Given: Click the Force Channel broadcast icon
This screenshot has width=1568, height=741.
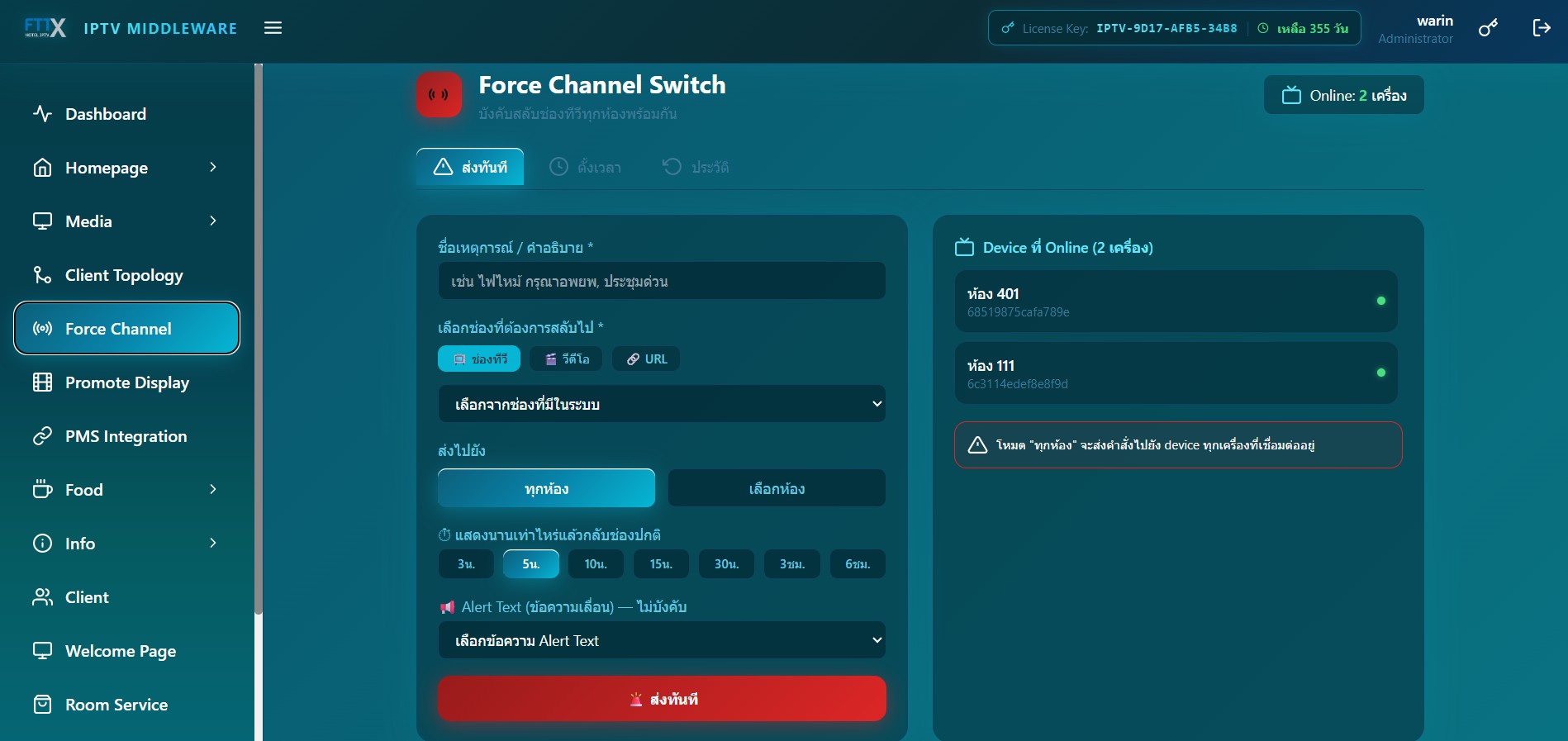Looking at the screenshot, I should (42, 329).
